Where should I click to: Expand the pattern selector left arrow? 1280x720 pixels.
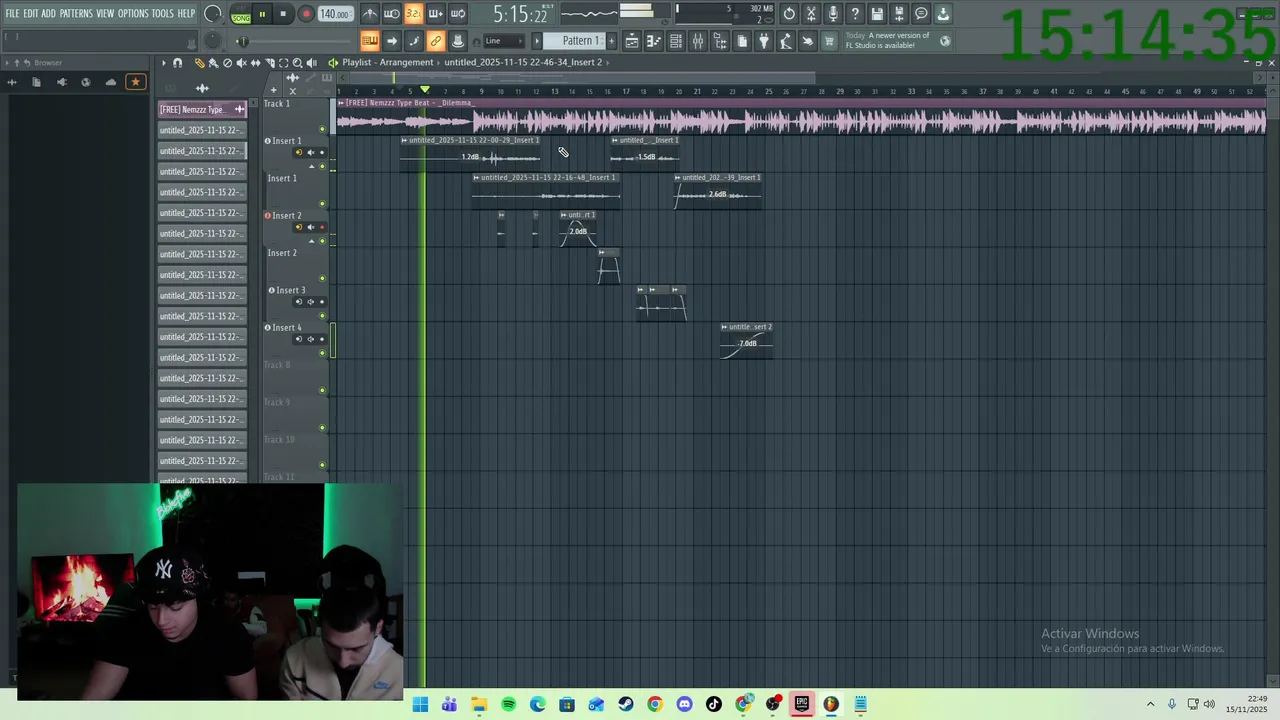(536, 41)
